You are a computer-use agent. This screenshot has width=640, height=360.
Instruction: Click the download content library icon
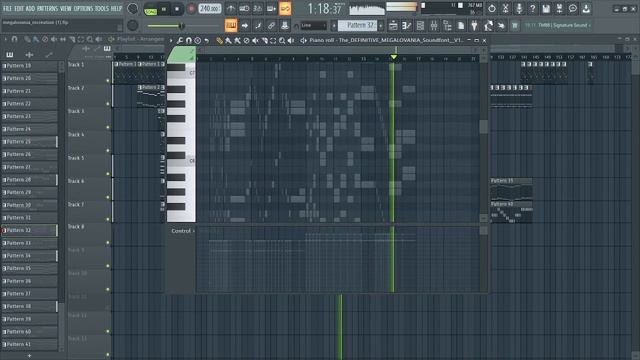click(586, 8)
